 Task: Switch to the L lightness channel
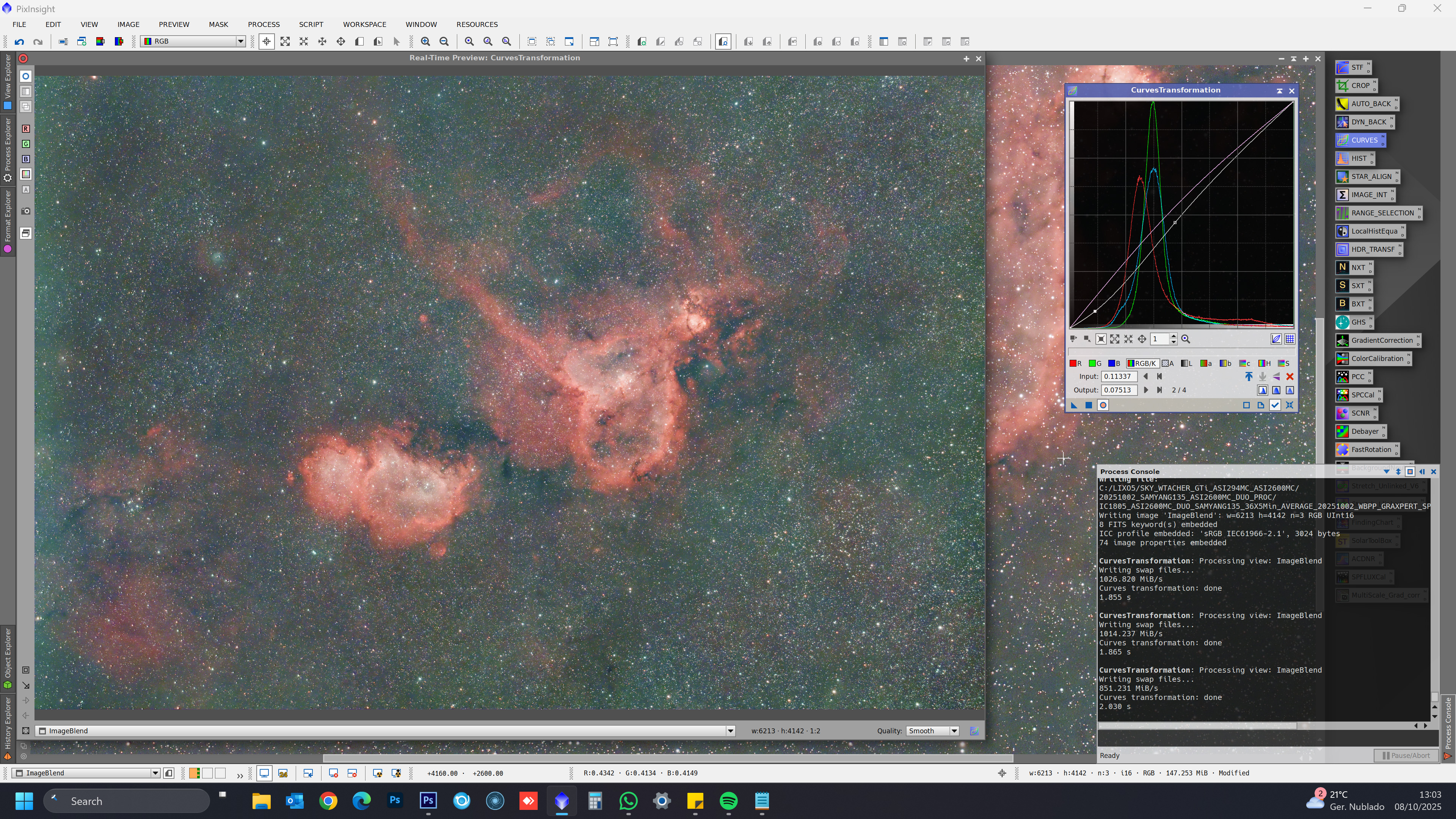1186,364
